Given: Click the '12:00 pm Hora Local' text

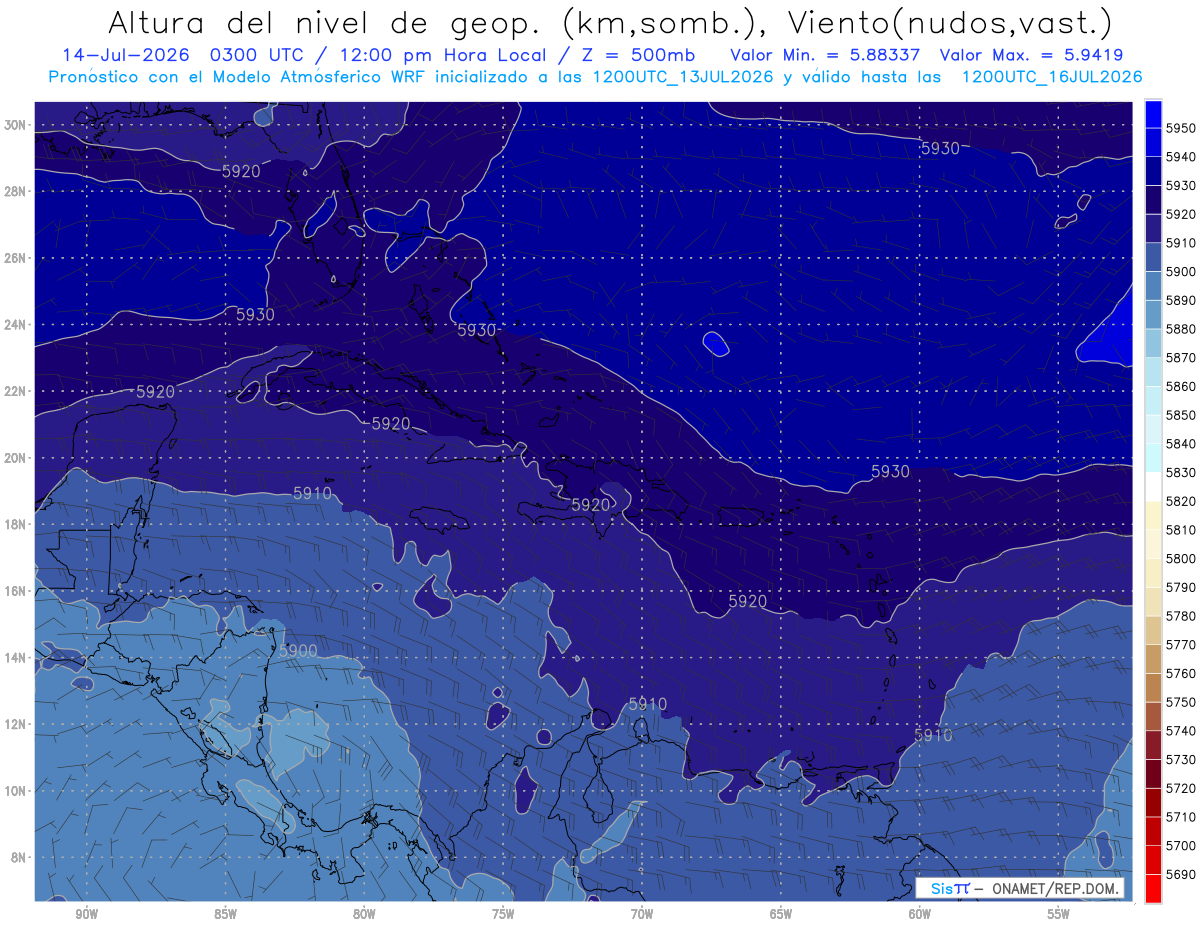Looking at the screenshot, I should (x=444, y=54).
